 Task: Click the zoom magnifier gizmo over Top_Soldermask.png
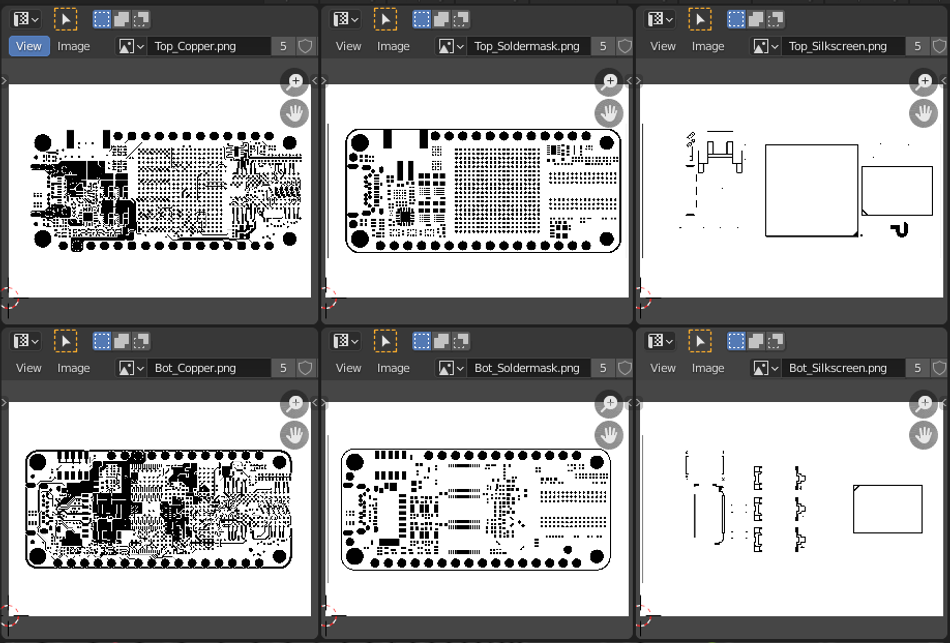[609, 82]
